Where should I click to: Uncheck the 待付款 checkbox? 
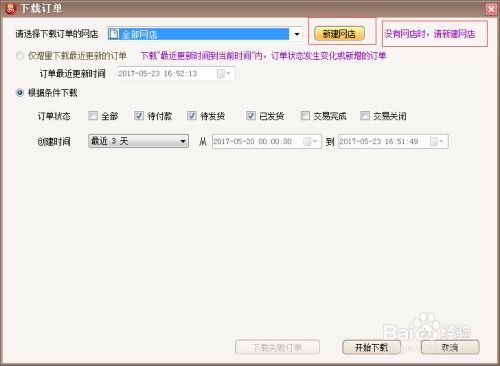click(x=139, y=116)
